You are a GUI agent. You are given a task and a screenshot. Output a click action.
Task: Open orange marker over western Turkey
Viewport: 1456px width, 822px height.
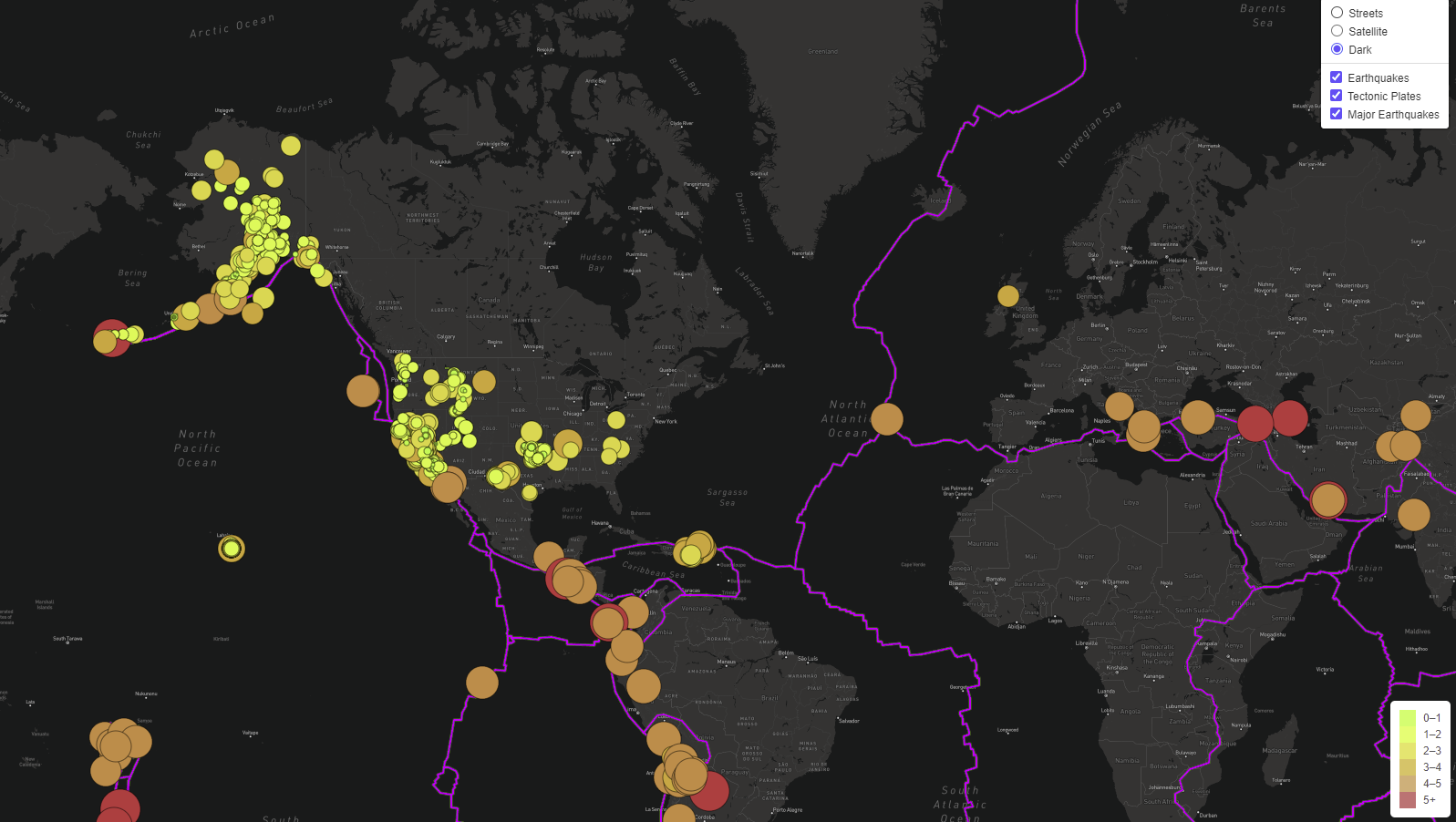pyautogui.click(x=1198, y=417)
